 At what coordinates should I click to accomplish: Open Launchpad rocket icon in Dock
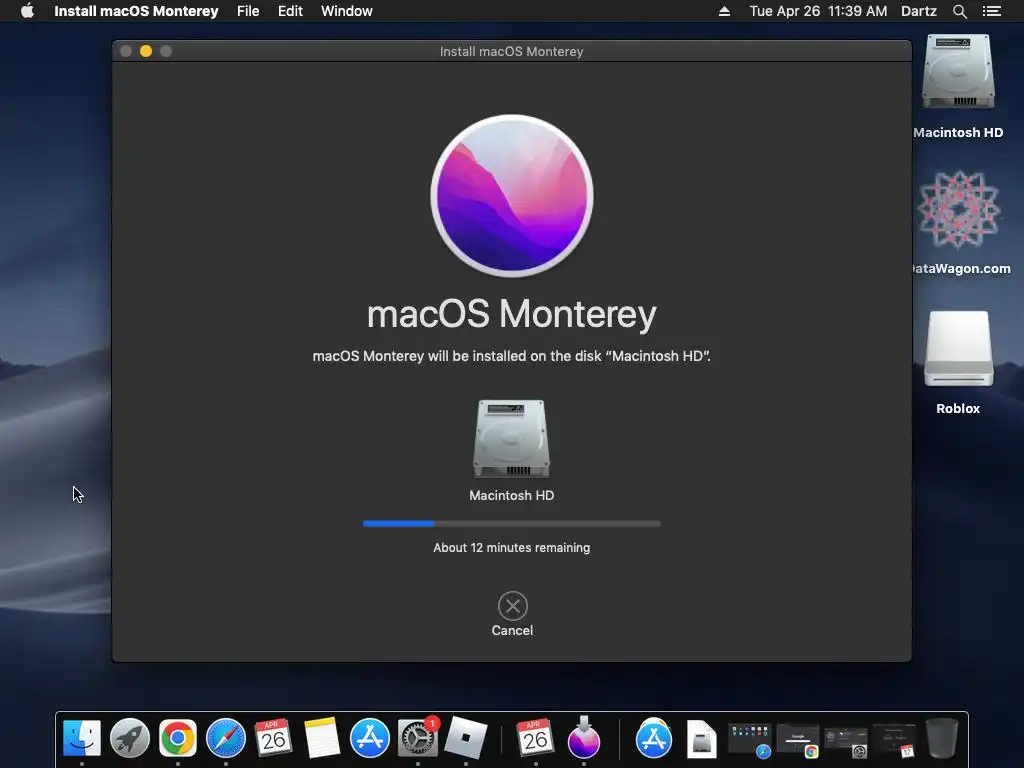[x=129, y=739]
